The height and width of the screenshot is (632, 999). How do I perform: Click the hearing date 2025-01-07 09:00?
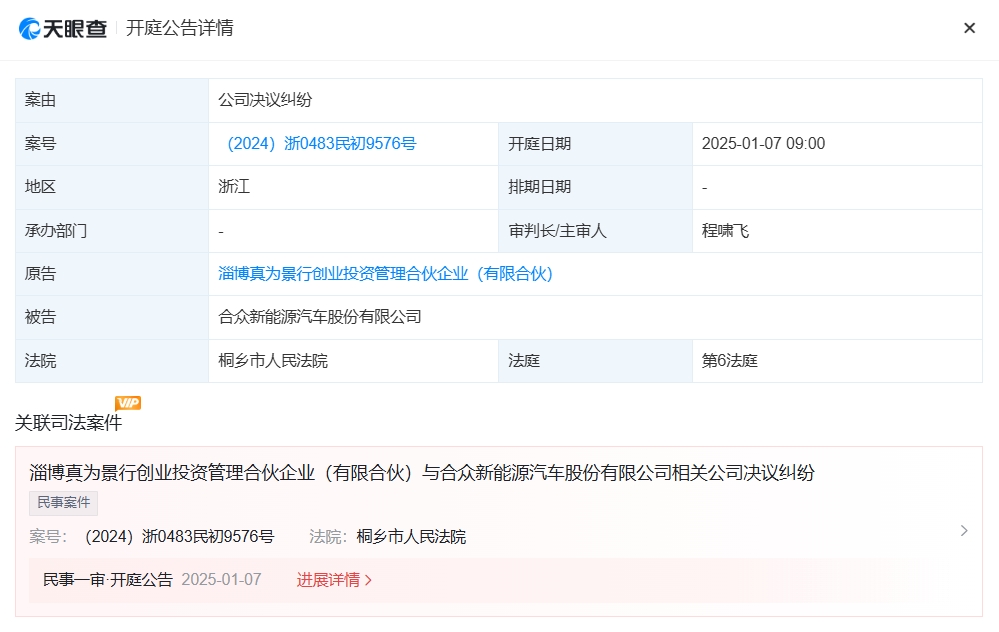(763, 143)
